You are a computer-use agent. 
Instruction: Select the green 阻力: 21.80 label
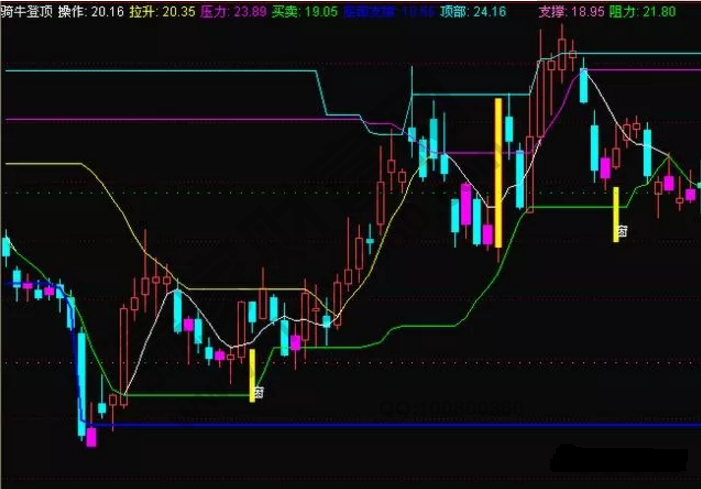(x=642, y=11)
